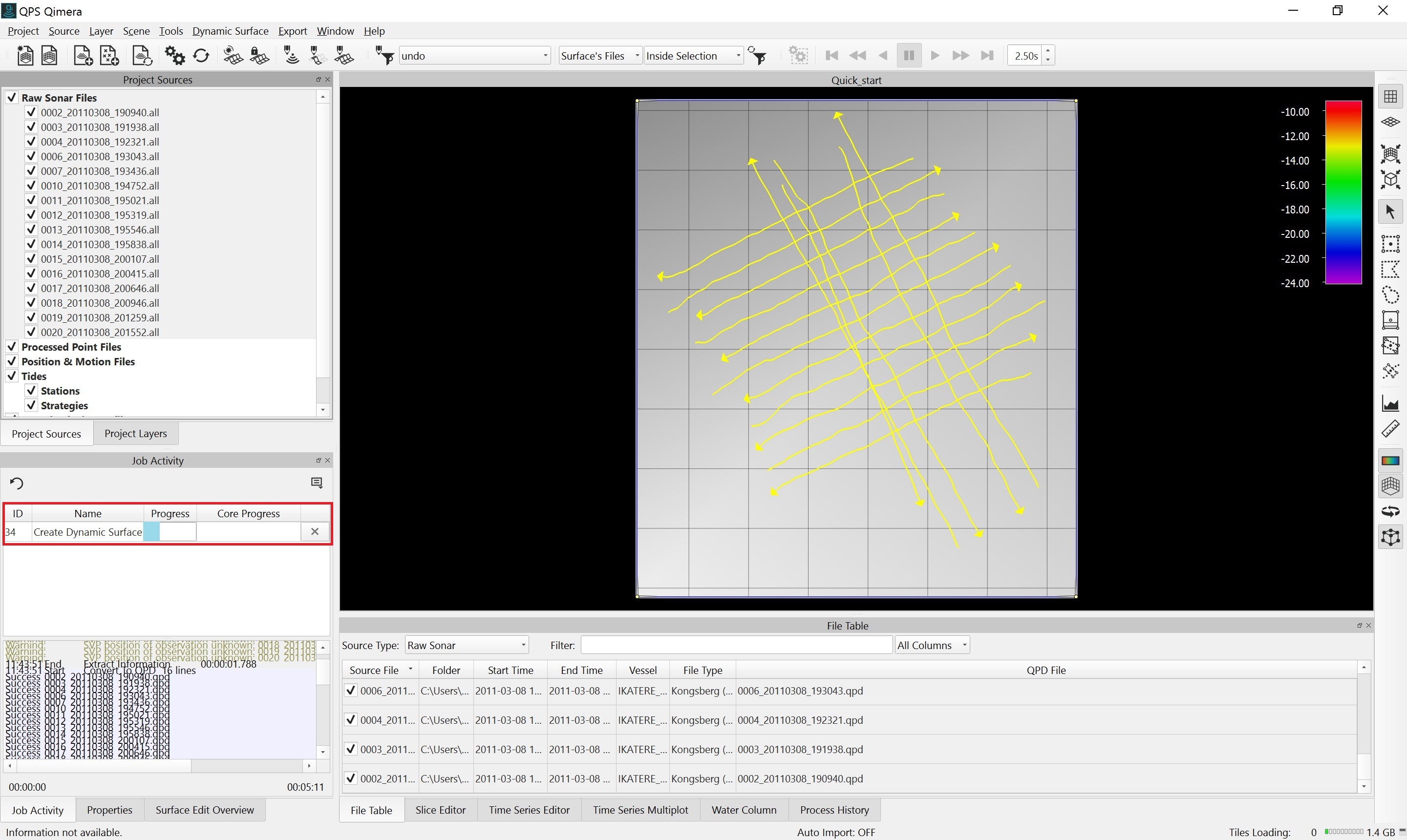Image resolution: width=1407 pixels, height=840 pixels.
Task: Click the auto-process refresh icon
Action: tap(202, 56)
